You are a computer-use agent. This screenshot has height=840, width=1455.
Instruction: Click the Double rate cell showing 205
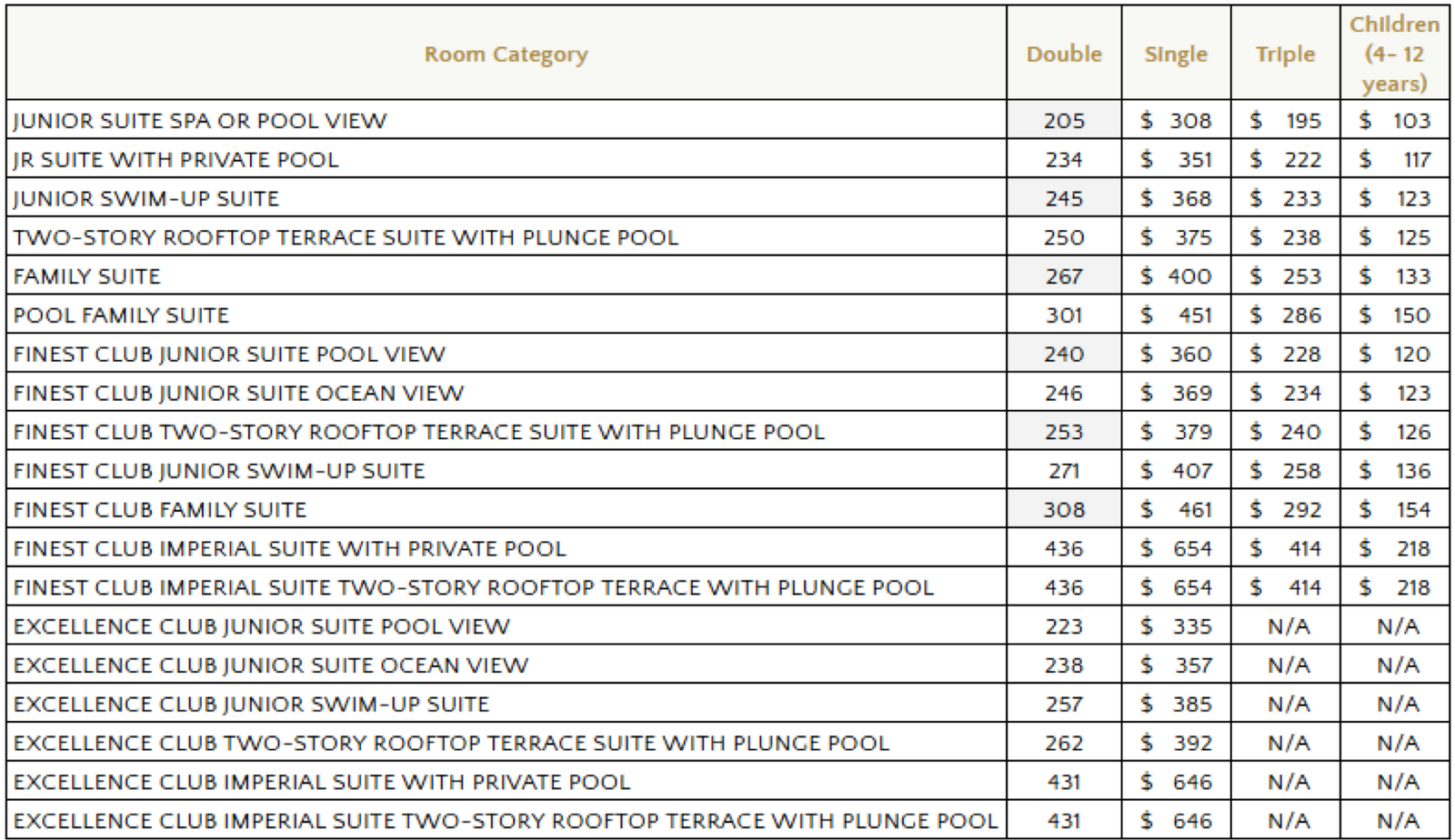1064,121
